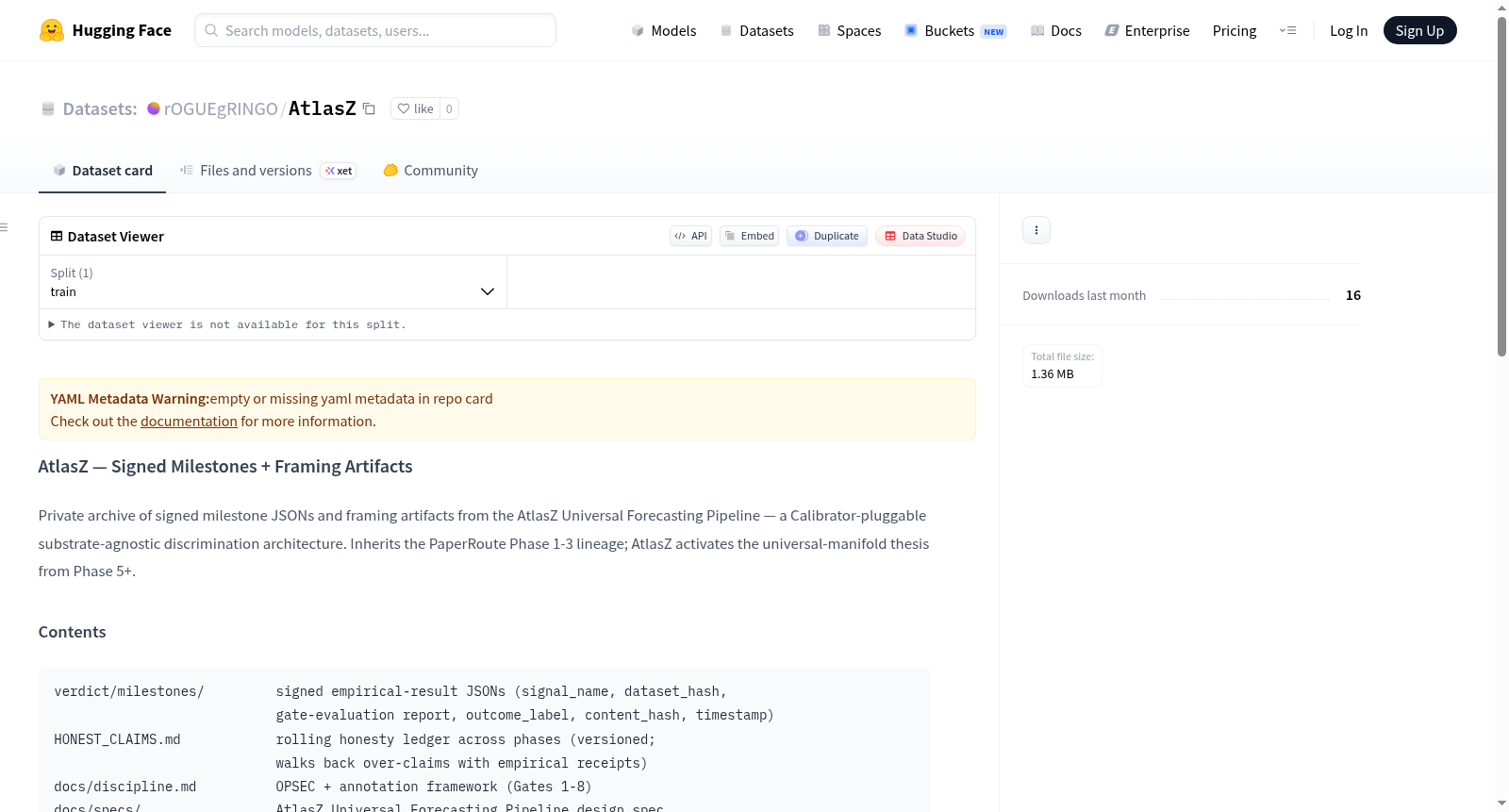Click the Duplicate button

click(x=827, y=236)
